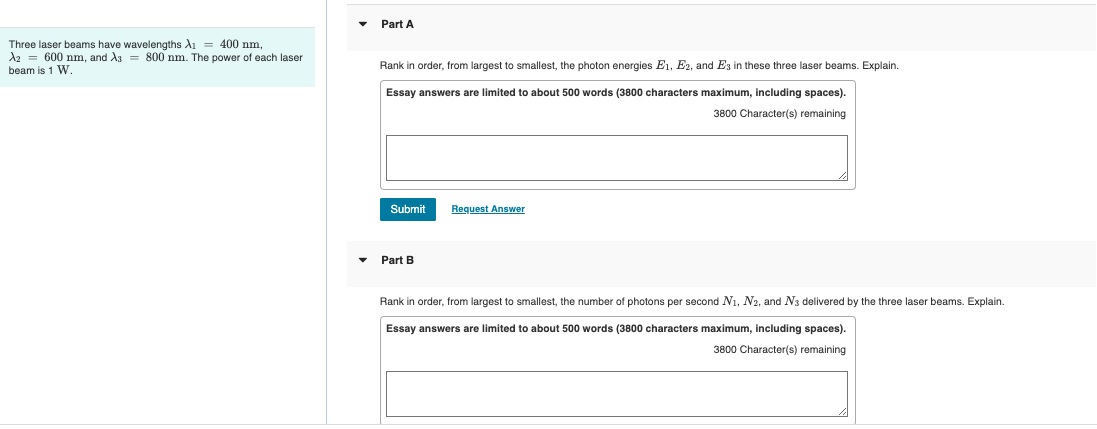
Task: Click Part B essay limit notice
Action: click(616, 328)
